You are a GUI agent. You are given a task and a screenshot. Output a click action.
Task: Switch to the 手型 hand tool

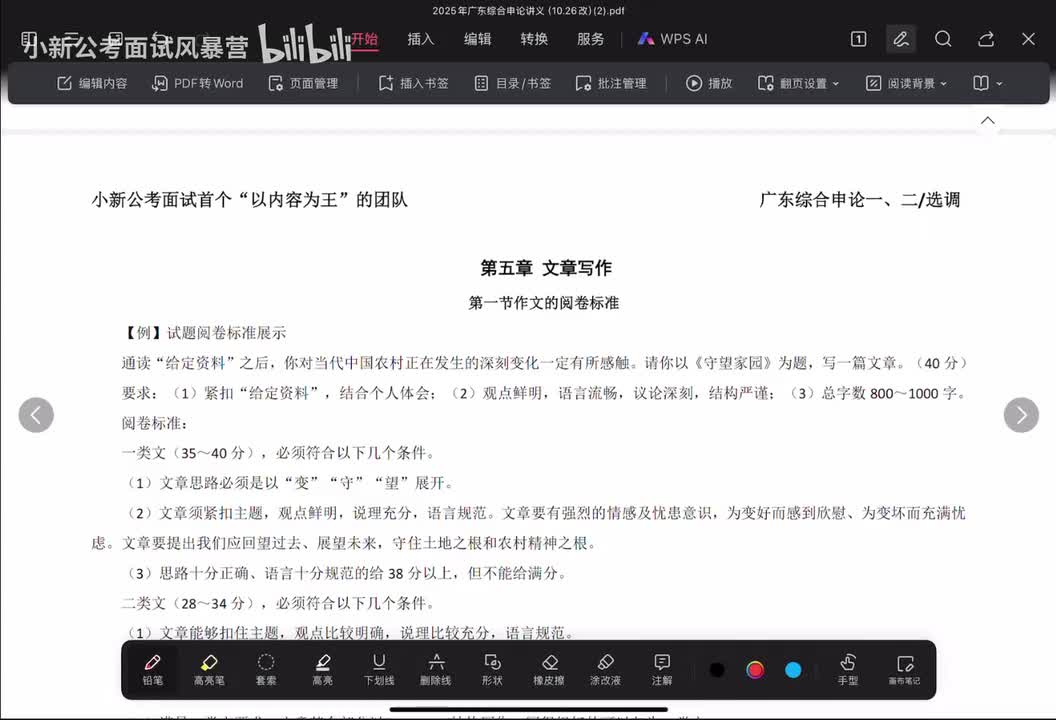click(848, 669)
